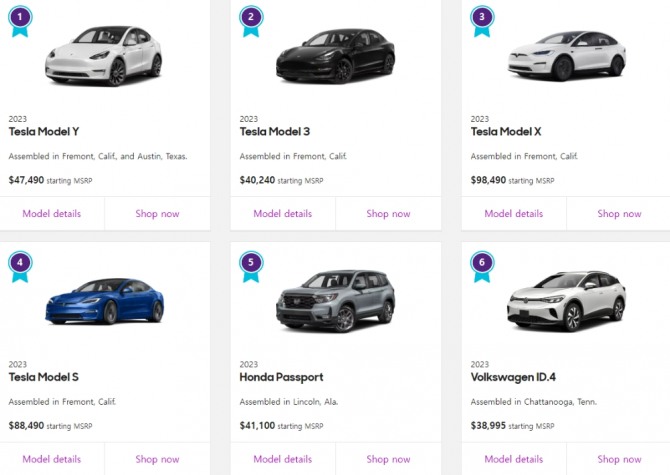This screenshot has height=475, width=670.
Task: View Model details for Tesla Model Y
Action: (x=51, y=214)
